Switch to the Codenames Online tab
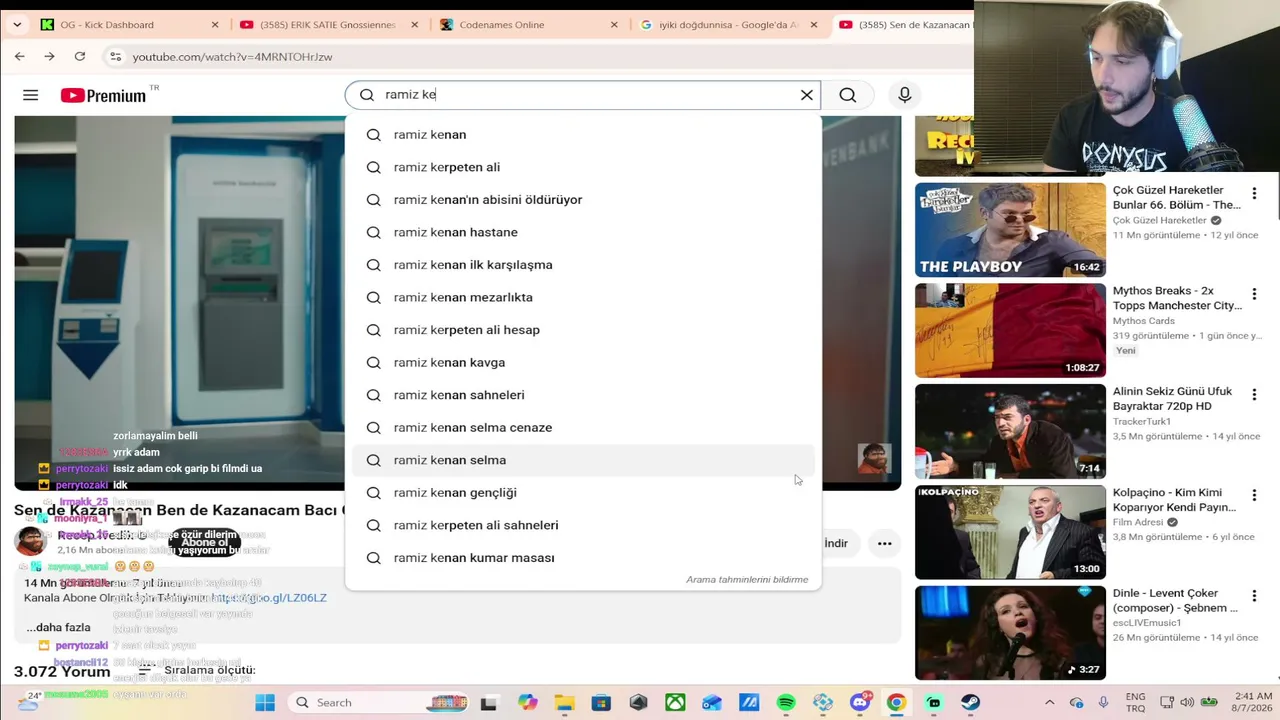The width and height of the screenshot is (1280, 720). coord(530,24)
